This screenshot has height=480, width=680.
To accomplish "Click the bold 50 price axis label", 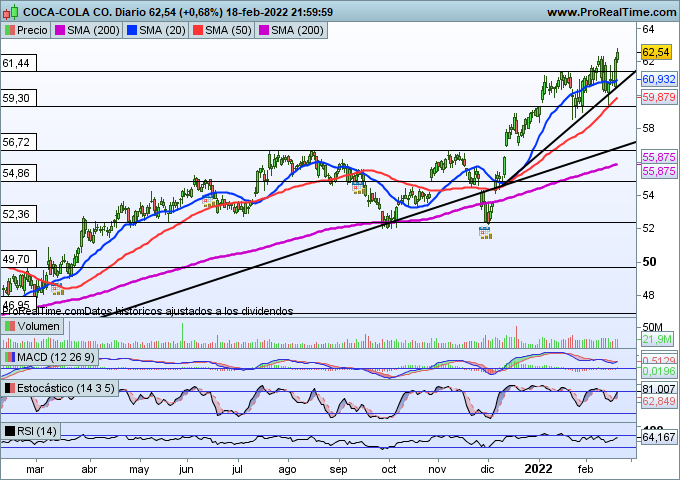I will coord(649,262).
